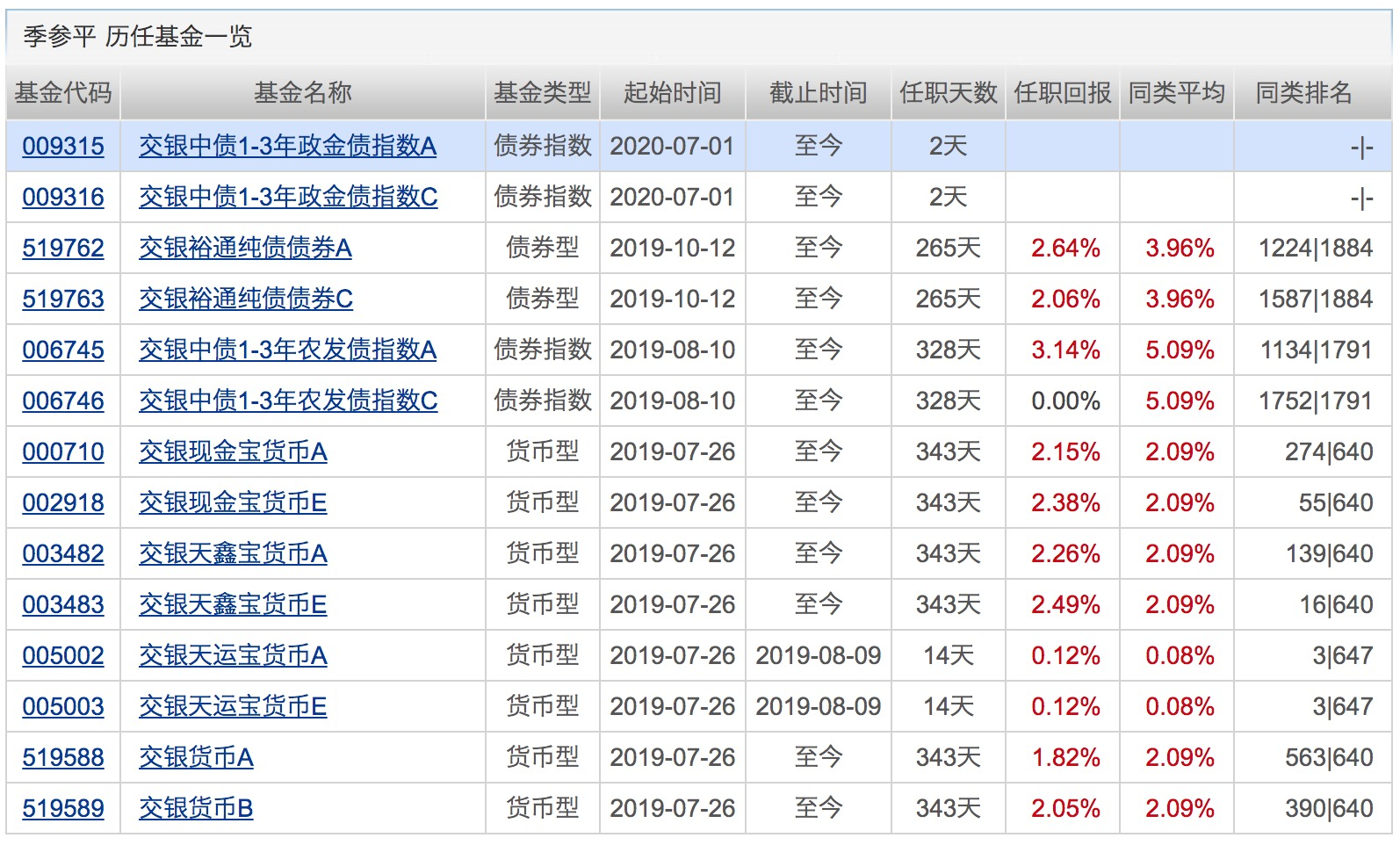Select the 2.15% return value
1400x845 pixels.
pos(1065,451)
